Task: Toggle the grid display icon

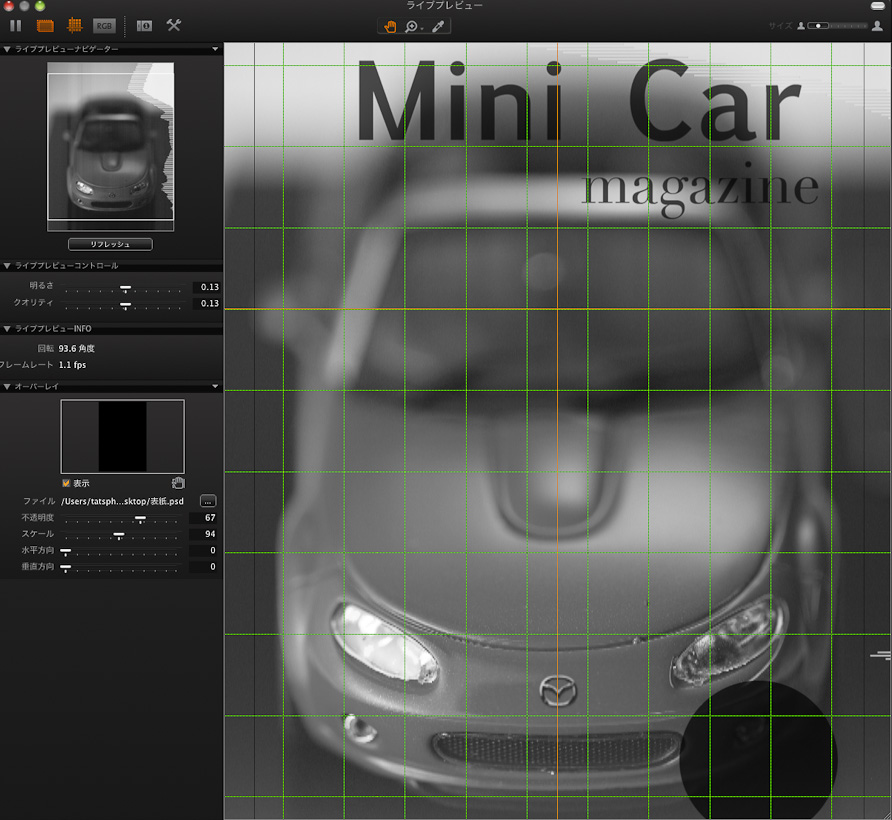Action: click(74, 25)
